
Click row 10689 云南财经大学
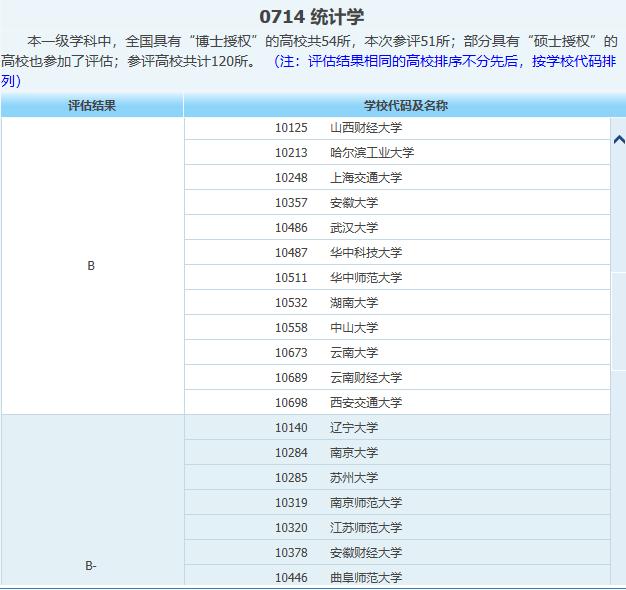[x=397, y=378]
